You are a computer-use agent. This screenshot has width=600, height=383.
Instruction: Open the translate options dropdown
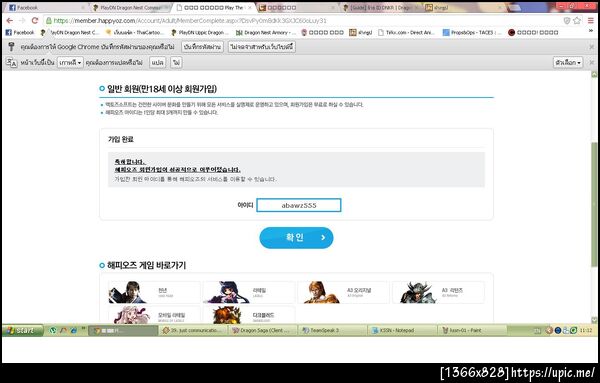coord(568,62)
